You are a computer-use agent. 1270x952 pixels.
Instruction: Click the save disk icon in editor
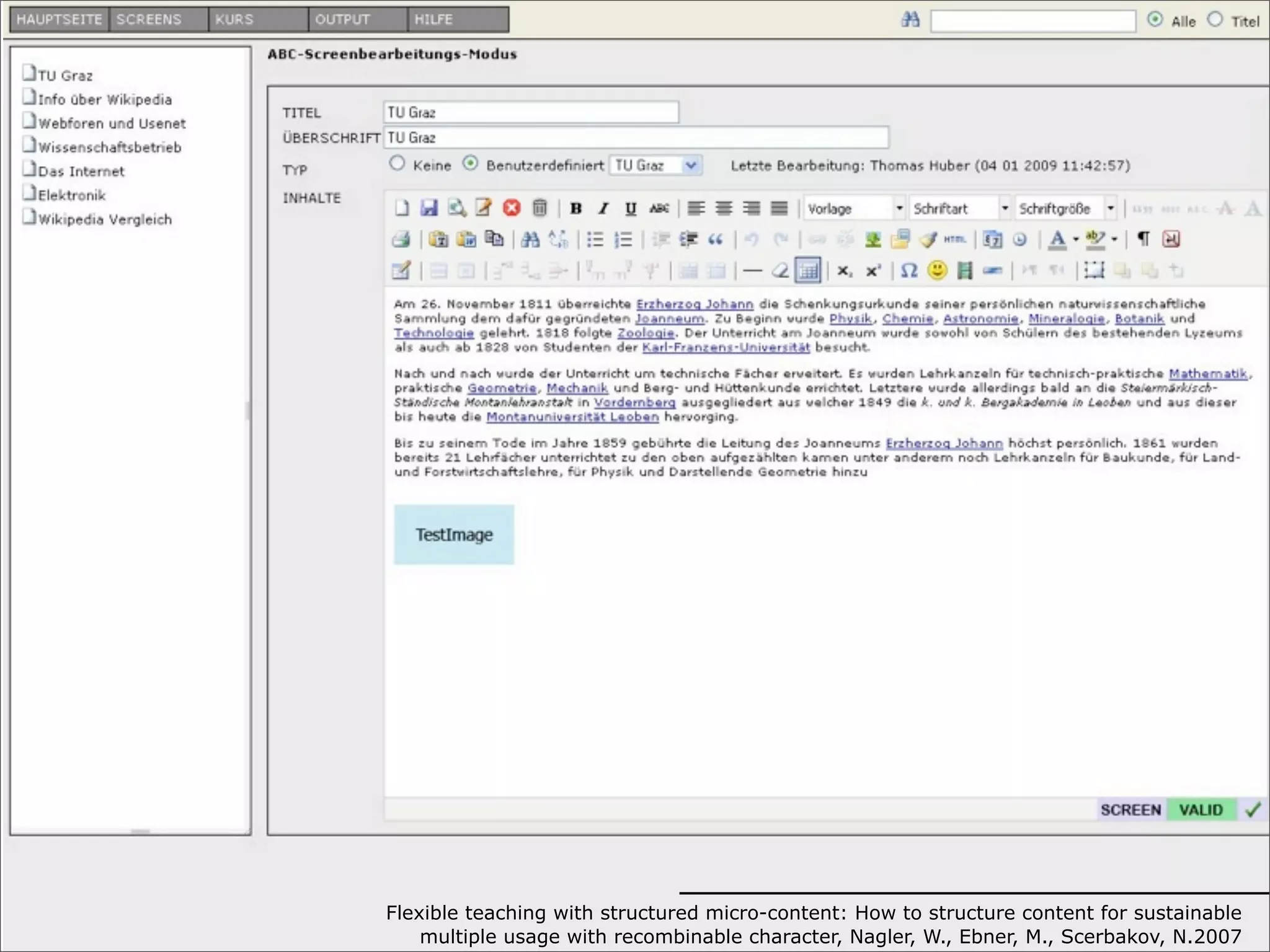[429, 208]
